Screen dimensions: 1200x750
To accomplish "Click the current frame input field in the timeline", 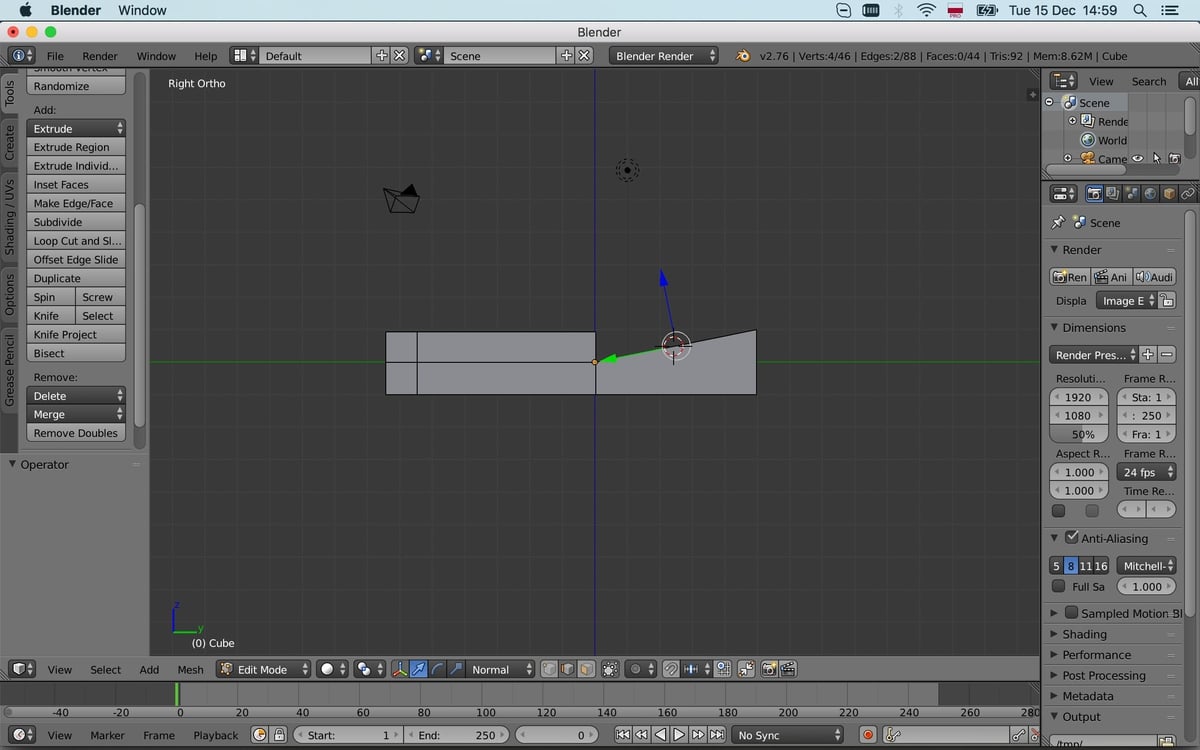I will tap(557, 735).
